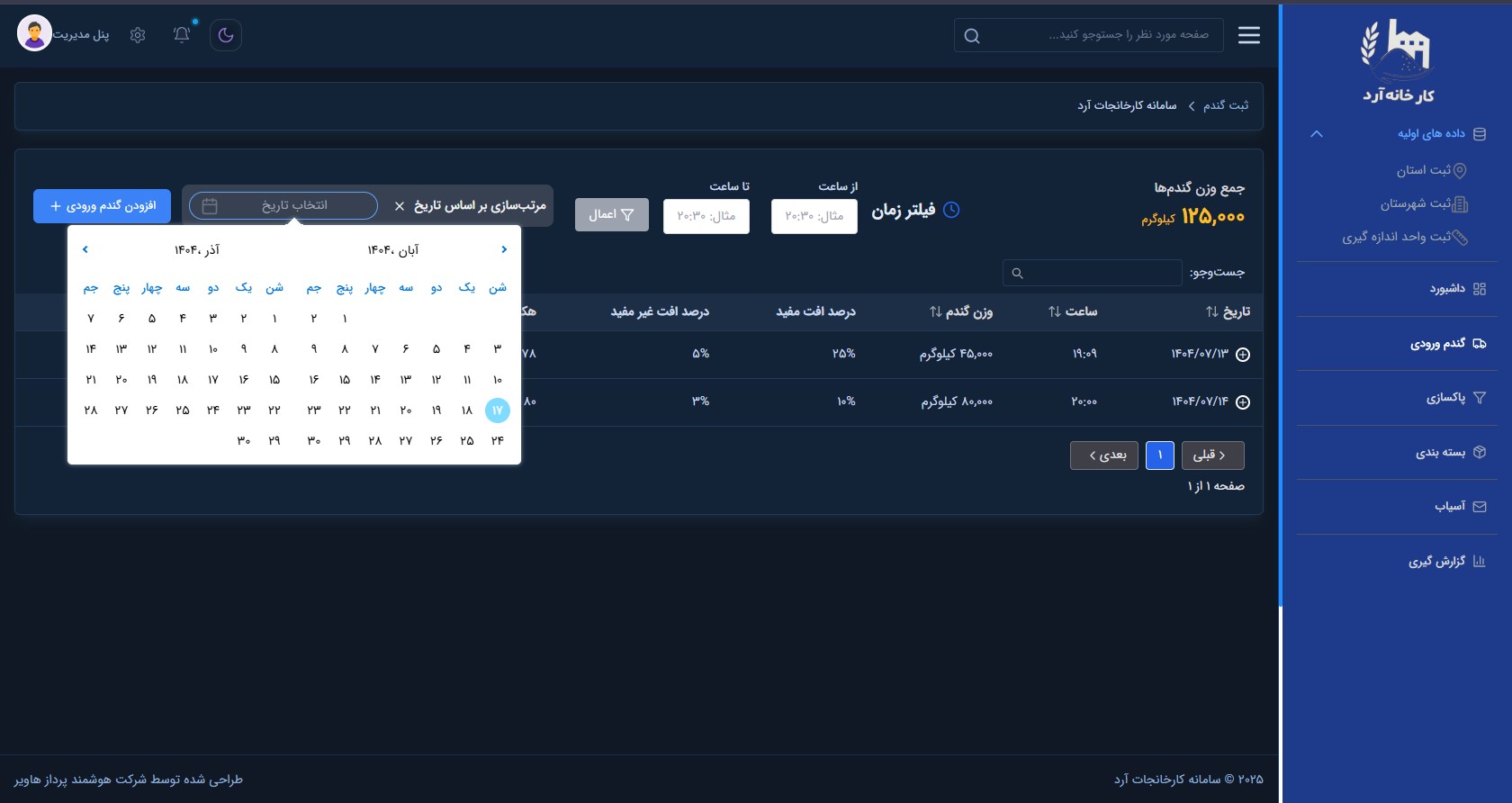Click the سامانه کارخانجات آرد breadcrumb

[x=1127, y=105]
